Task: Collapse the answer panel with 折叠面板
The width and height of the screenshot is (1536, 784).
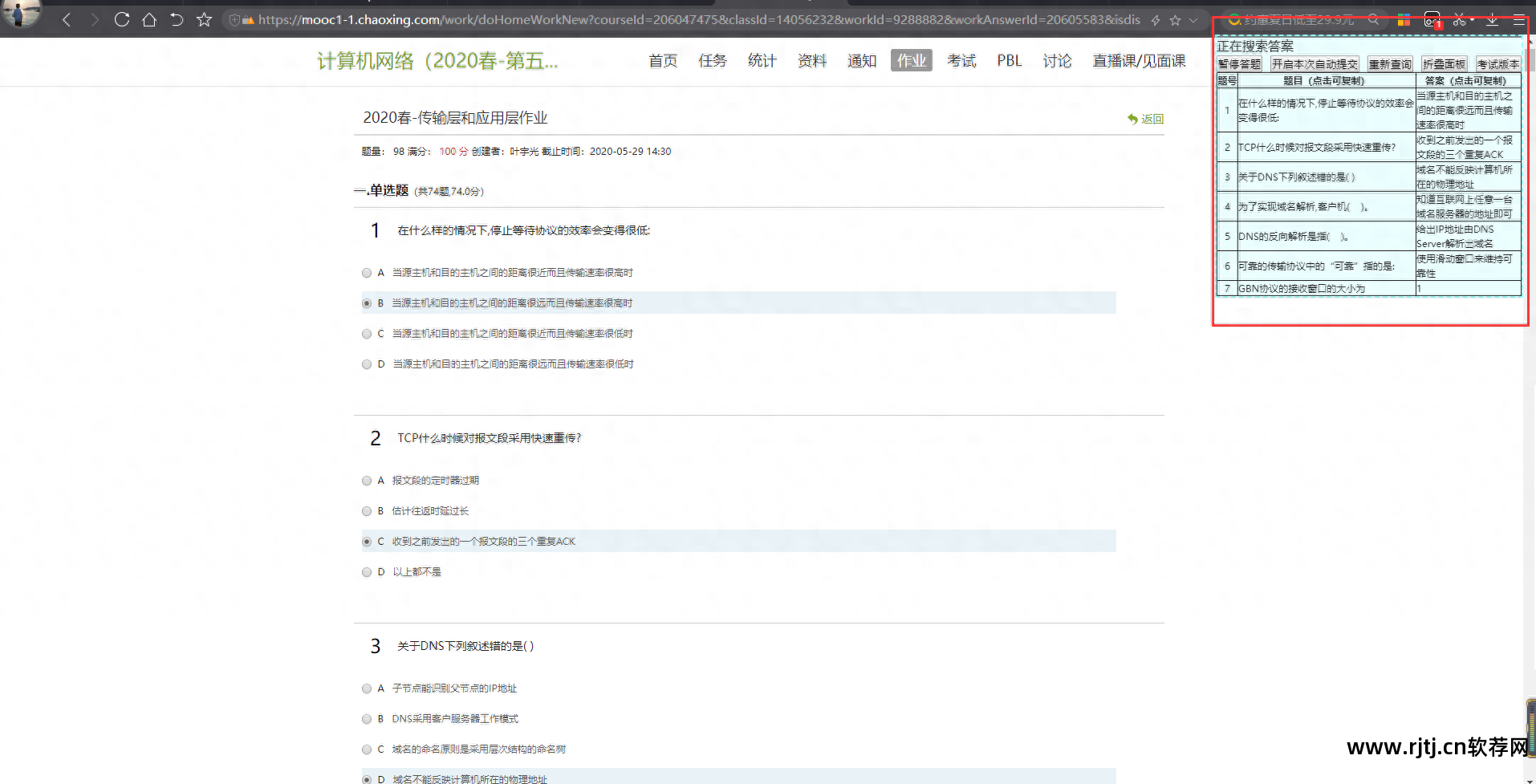Action: pos(1444,64)
